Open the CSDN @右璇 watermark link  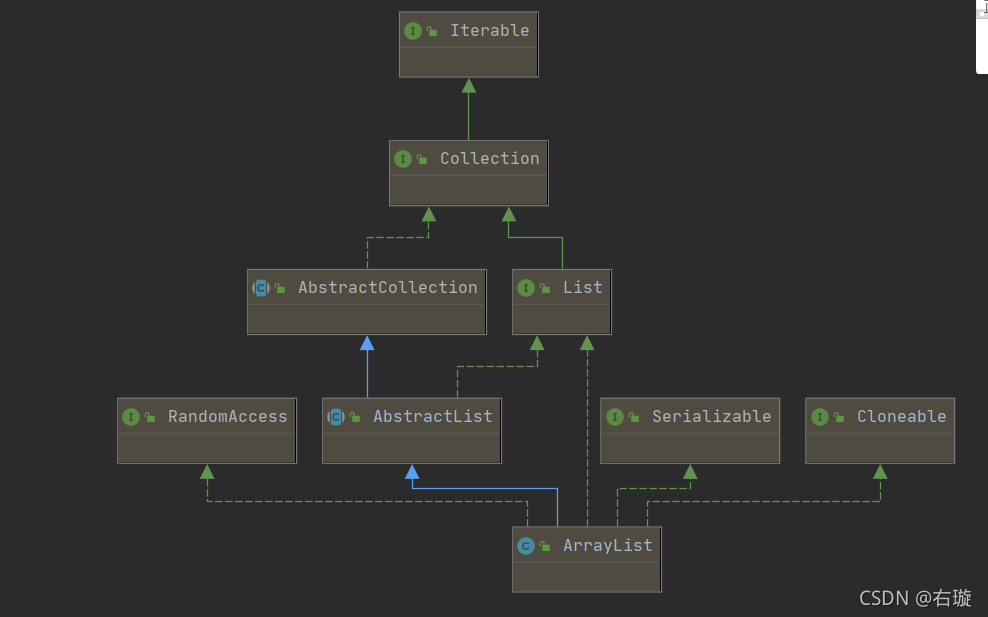coord(913,597)
